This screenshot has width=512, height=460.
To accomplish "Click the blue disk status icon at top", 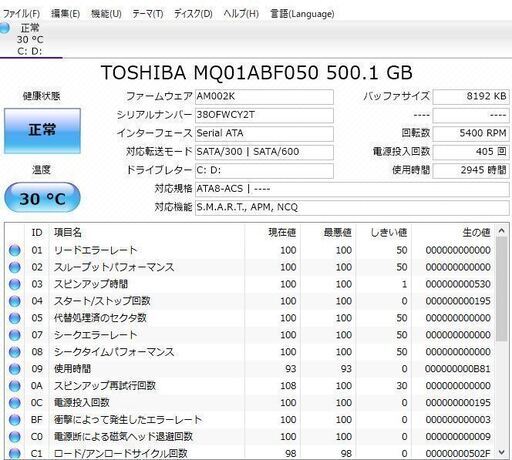I will pos(5,28).
